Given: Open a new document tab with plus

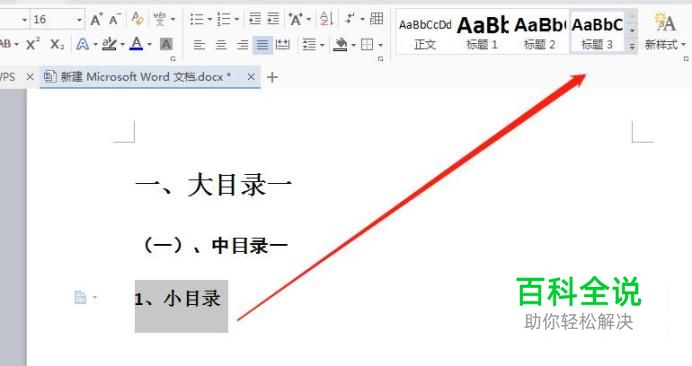Looking at the screenshot, I should click(x=272, y=77).
